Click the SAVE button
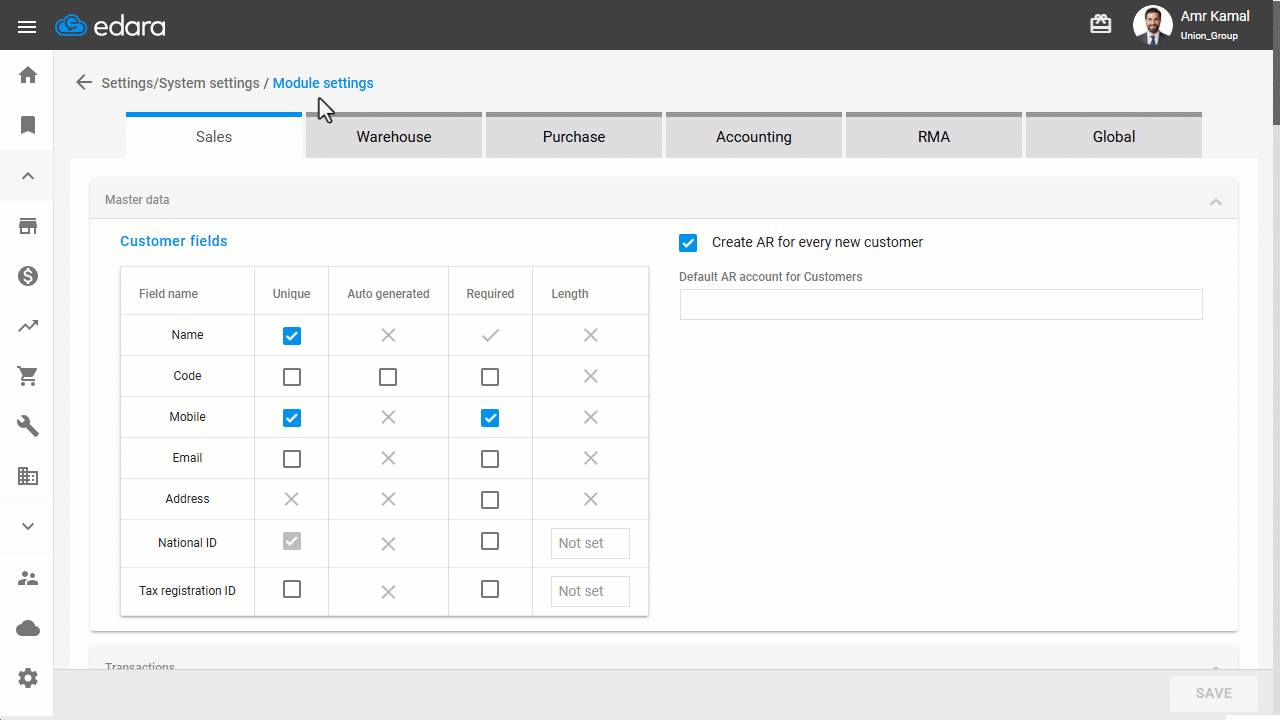 (1214, 693)
